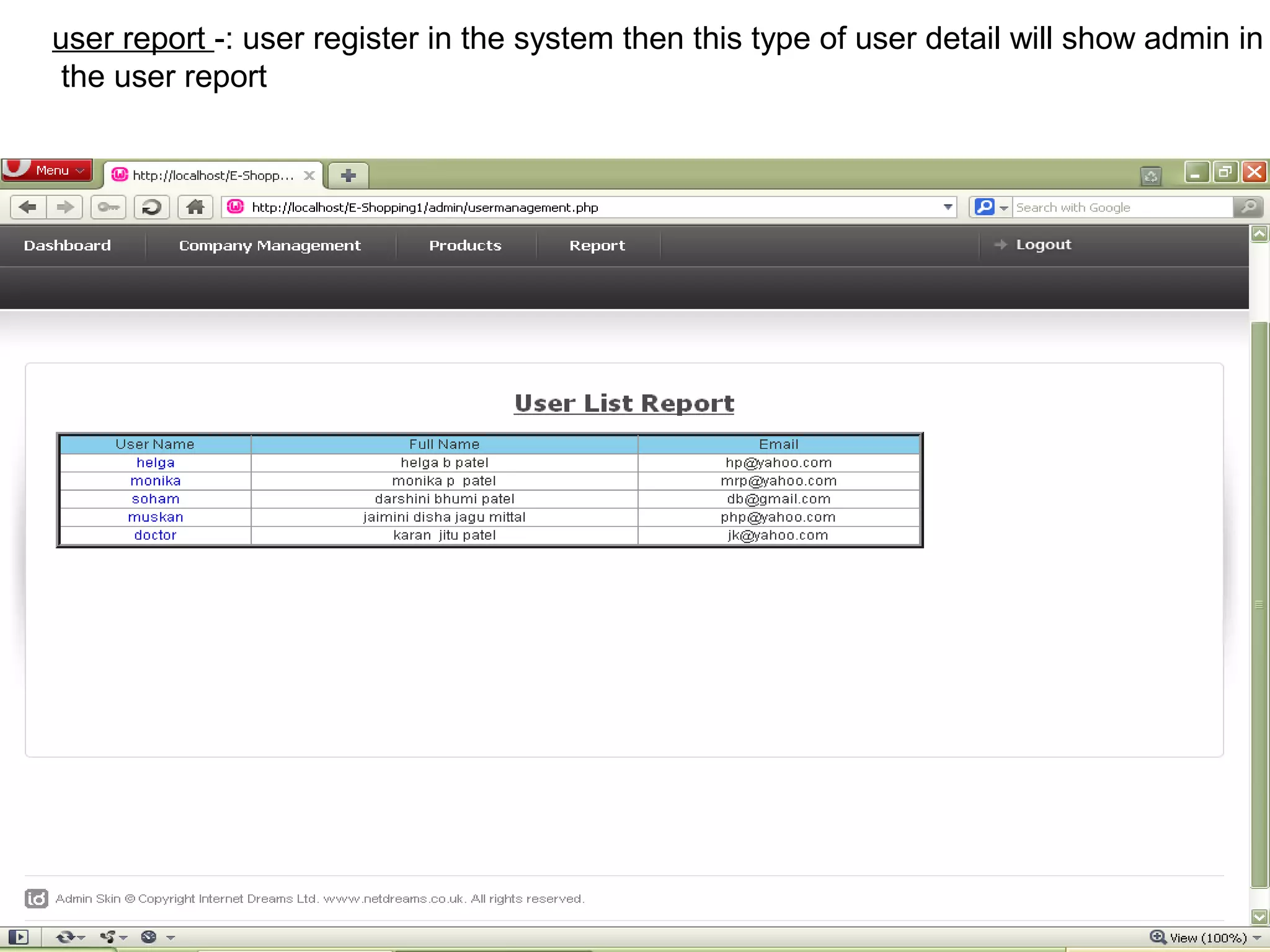Open the closed tabs trash icon

tap(1151, 176)
